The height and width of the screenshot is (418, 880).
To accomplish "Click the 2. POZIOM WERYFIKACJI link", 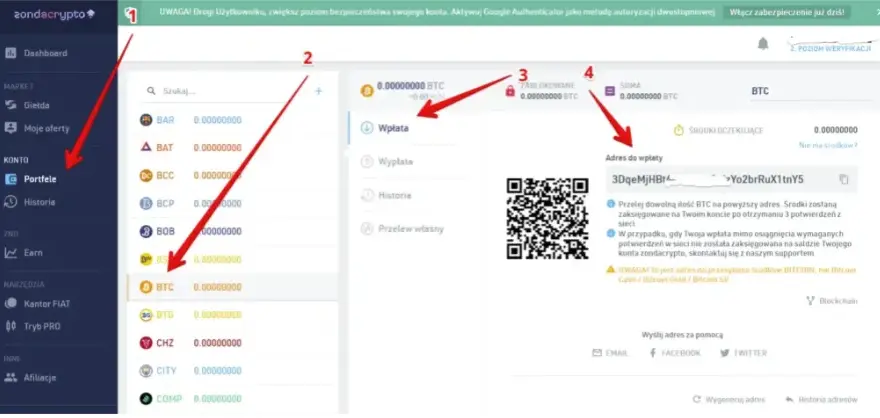I will click(830, 49).
